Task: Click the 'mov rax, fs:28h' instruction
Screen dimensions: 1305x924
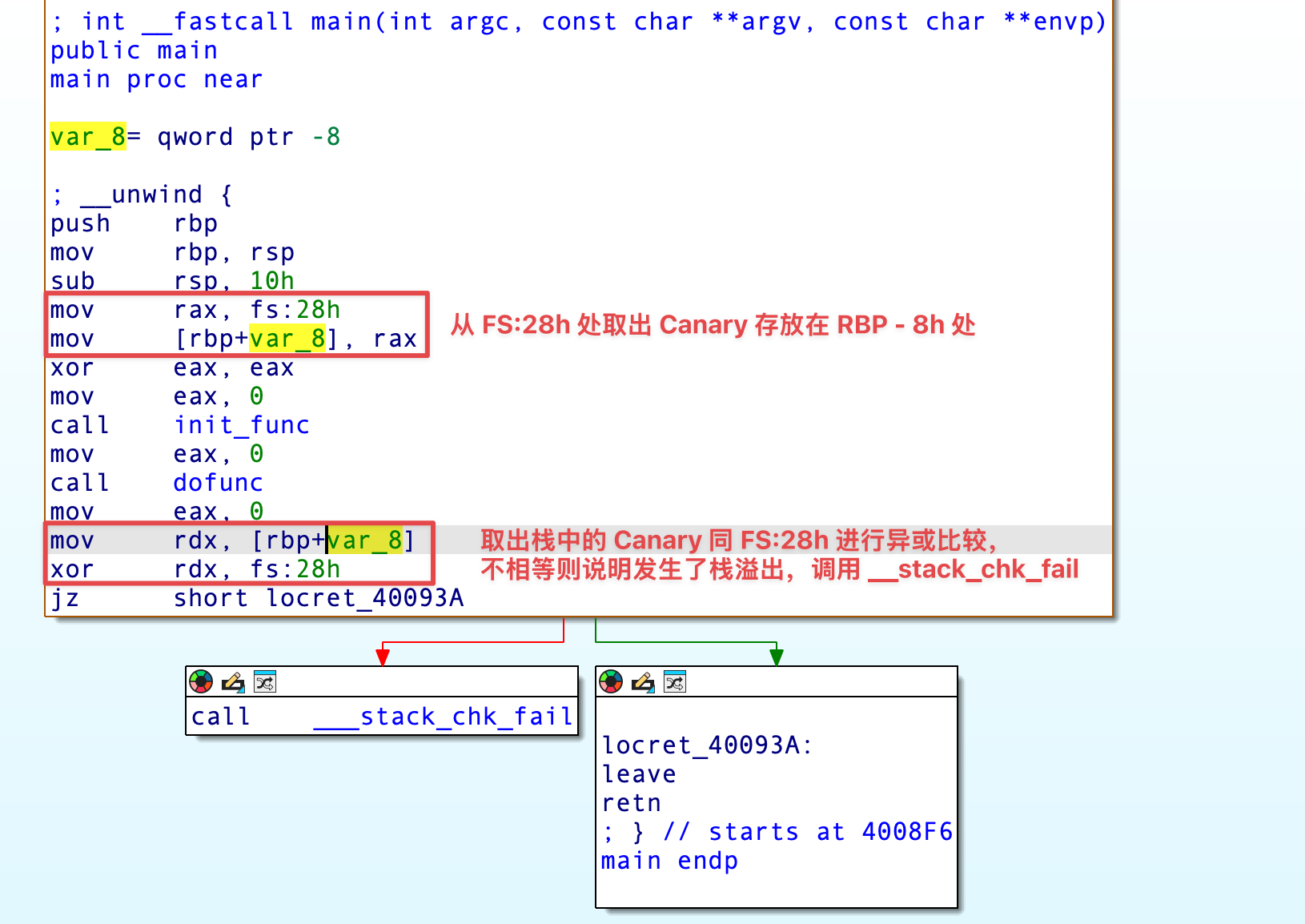Action: 195,310
